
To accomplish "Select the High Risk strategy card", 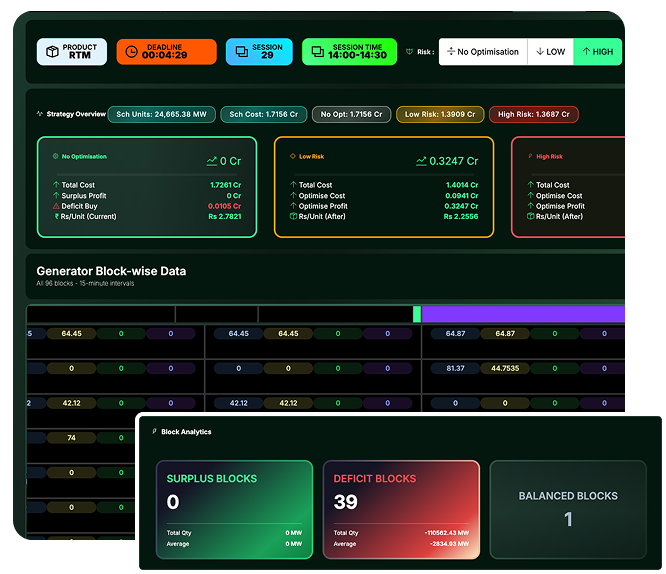I will coord(568,187).
